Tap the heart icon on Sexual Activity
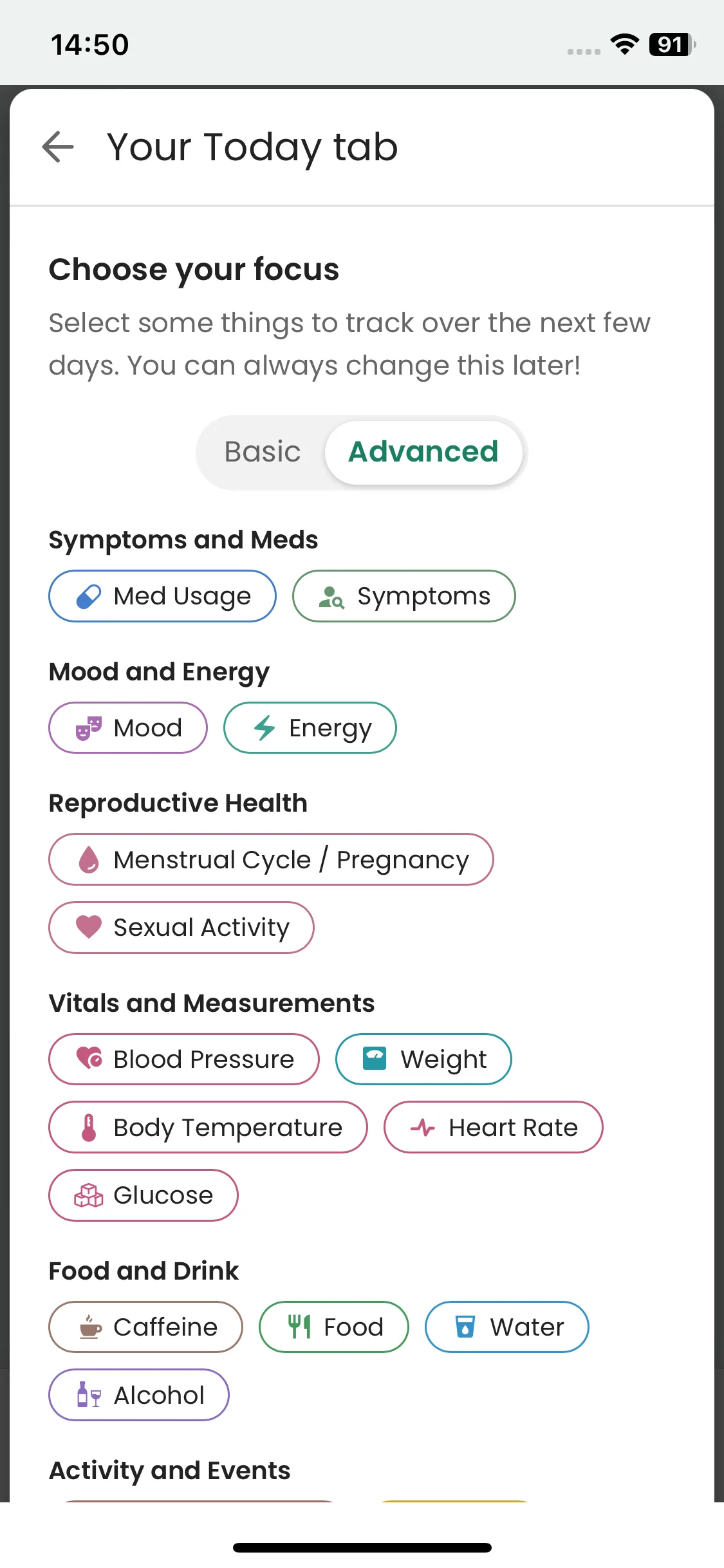Screen dimensions: 724x1568 pyautogui.click(x=89, y=928)
